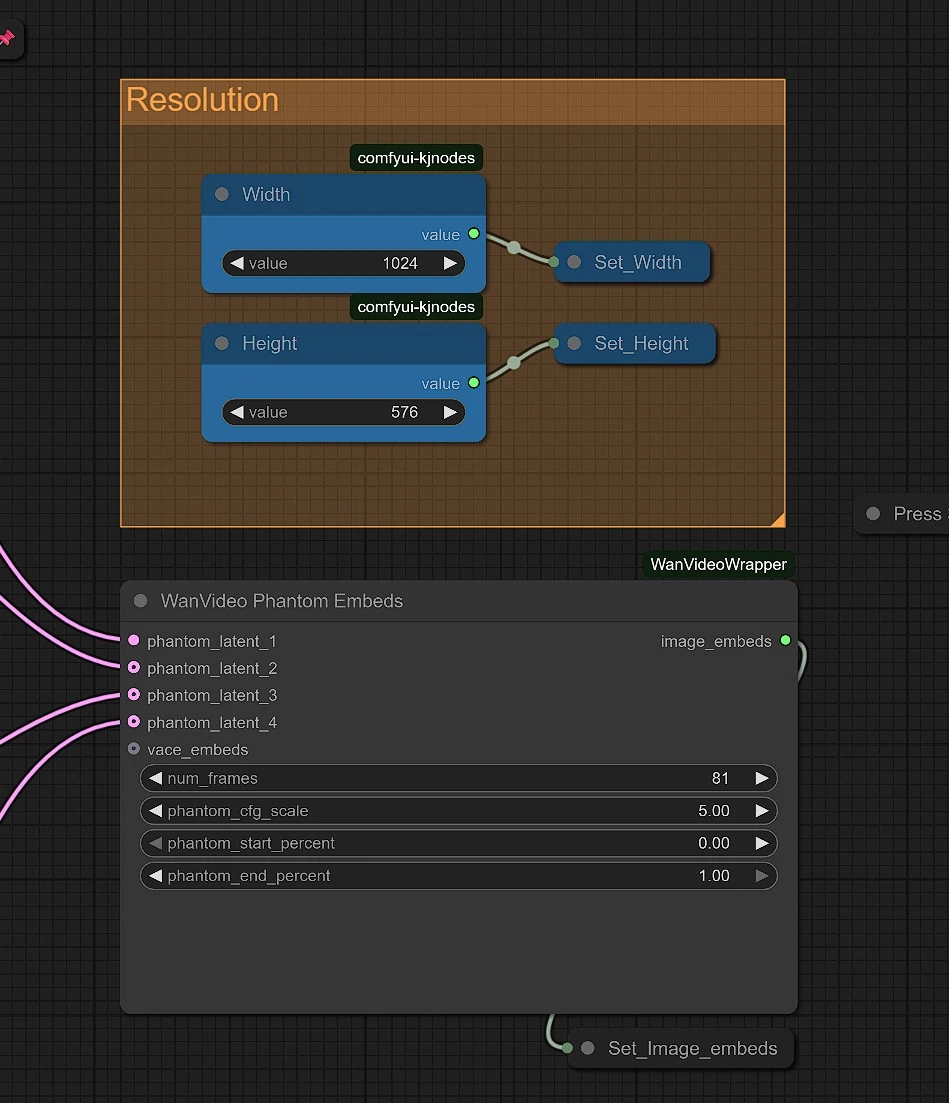This screenshot has width=949, height=1103.
Task: Decrease num_frames with the left arrow
Action: 155,778
